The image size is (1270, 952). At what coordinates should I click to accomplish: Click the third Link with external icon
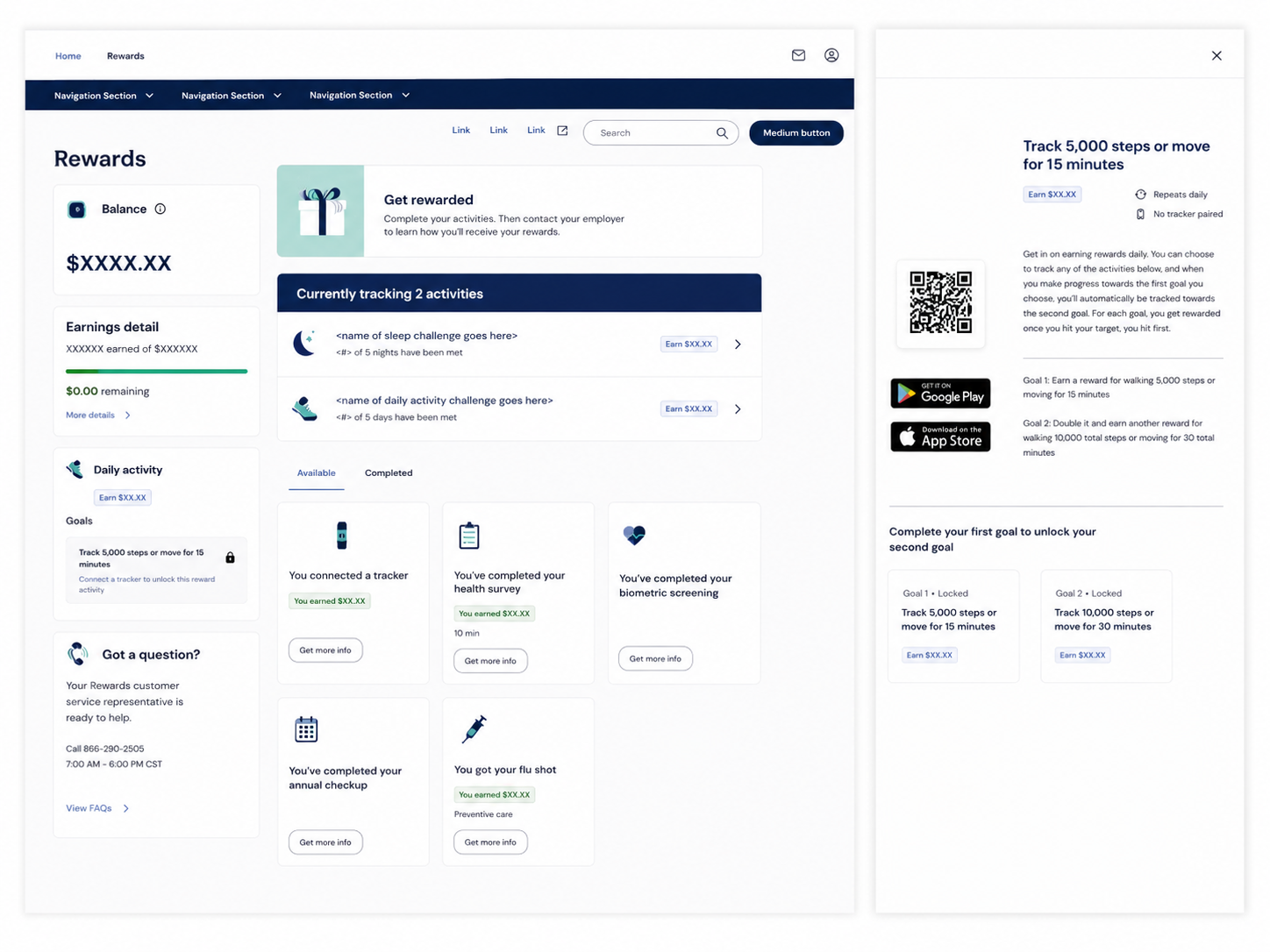coord(536,131)
